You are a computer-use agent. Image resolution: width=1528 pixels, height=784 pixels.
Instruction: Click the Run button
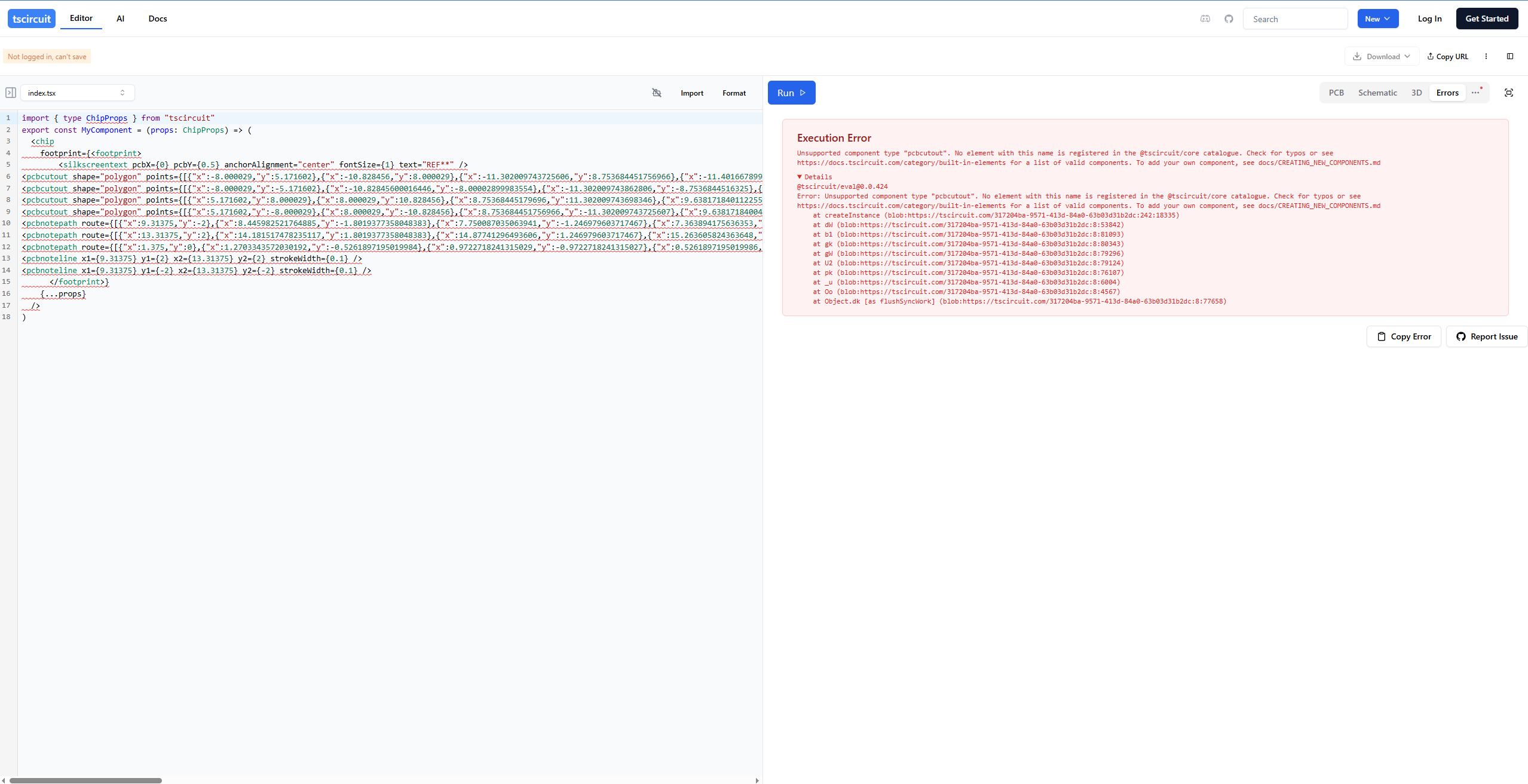(791, 93)
